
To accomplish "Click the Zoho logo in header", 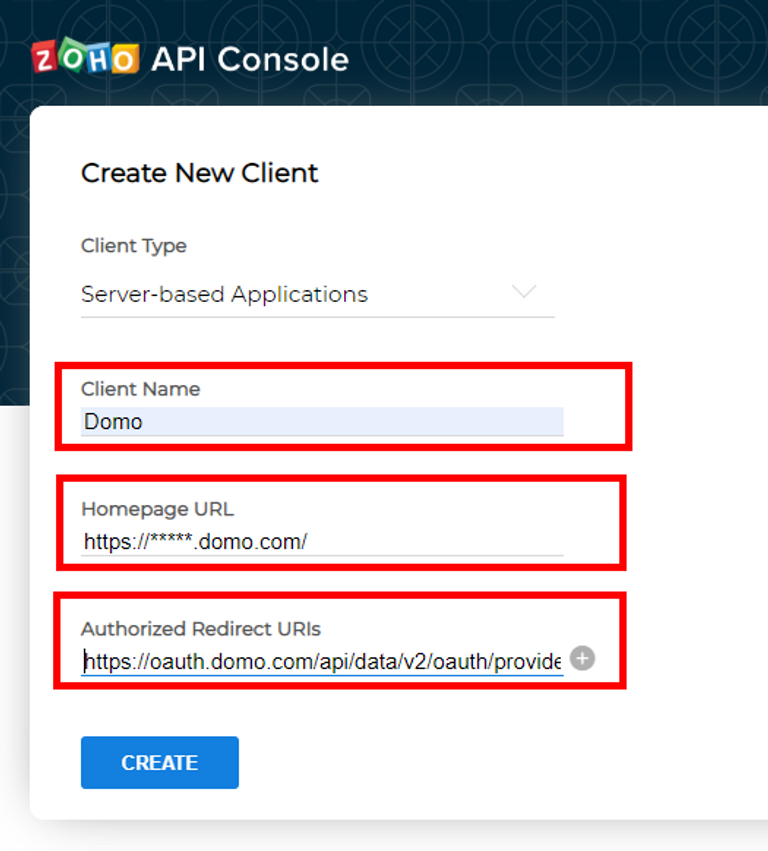I will point(85,56).
